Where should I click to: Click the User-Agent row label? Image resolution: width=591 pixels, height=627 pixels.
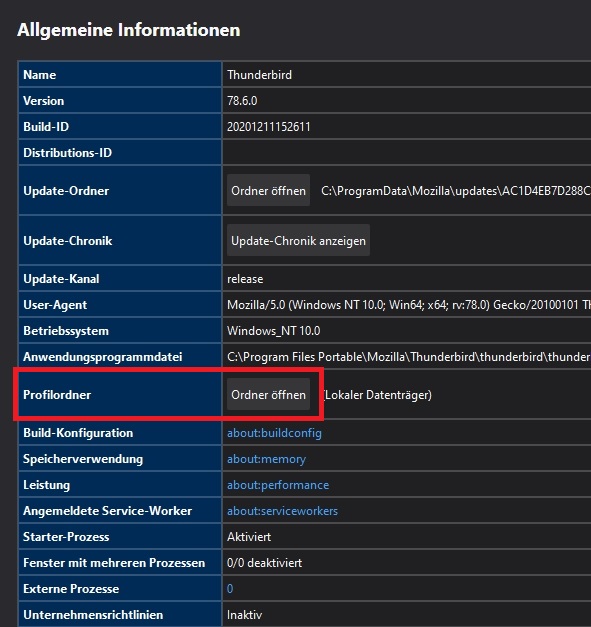[x=55, y=305]
